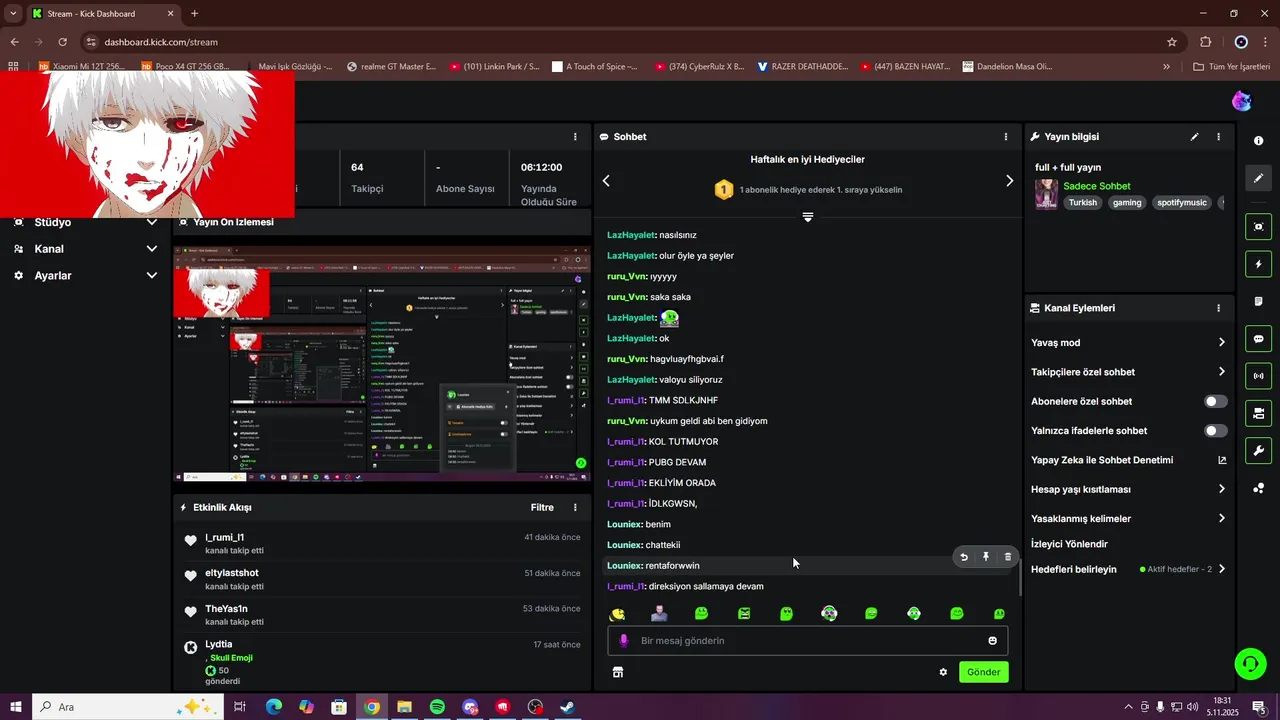
Task: Click İzleyici Yönlendir option
Action: 1069,544
